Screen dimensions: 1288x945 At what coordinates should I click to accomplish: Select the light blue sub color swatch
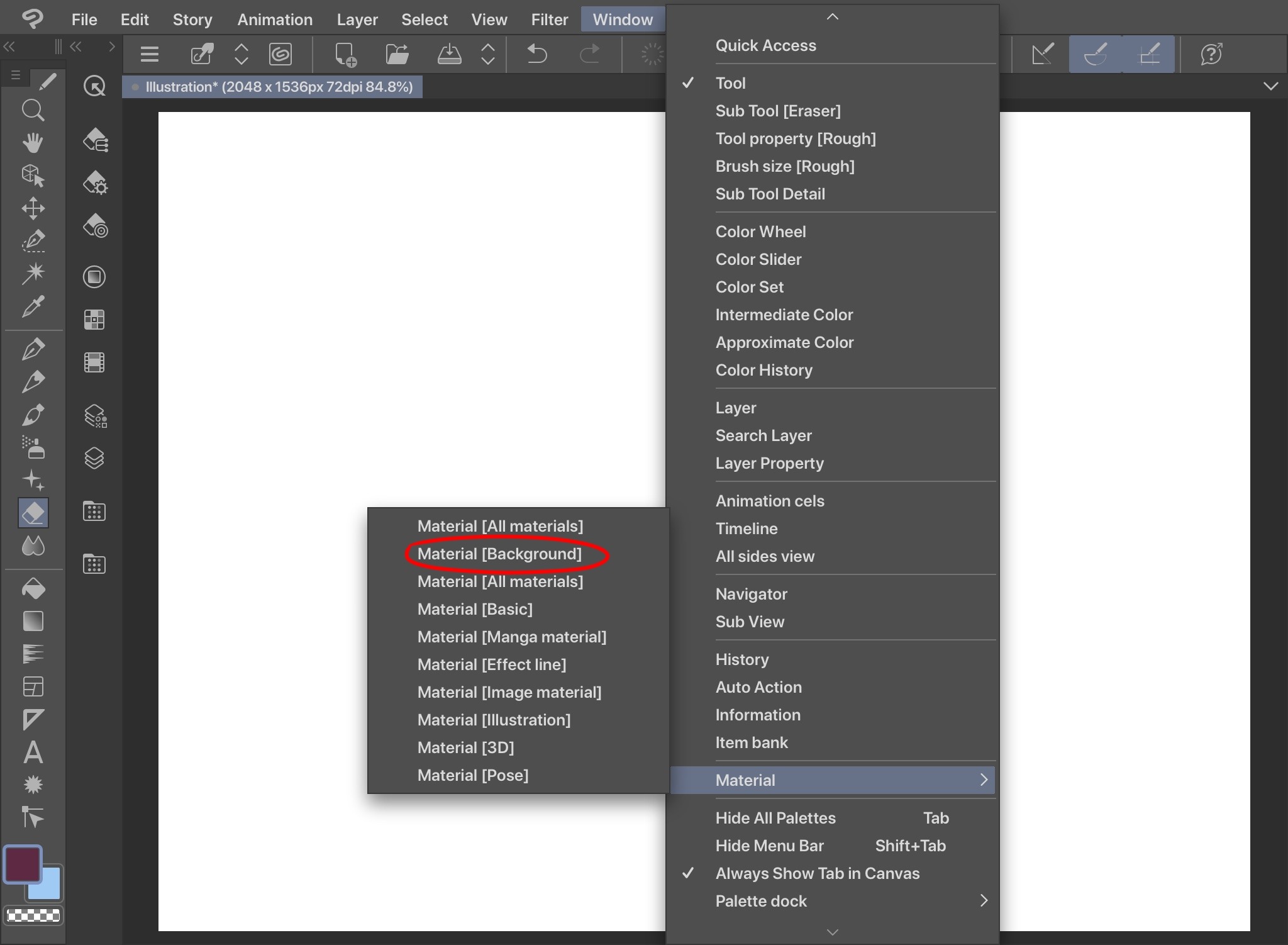point(50,887)
